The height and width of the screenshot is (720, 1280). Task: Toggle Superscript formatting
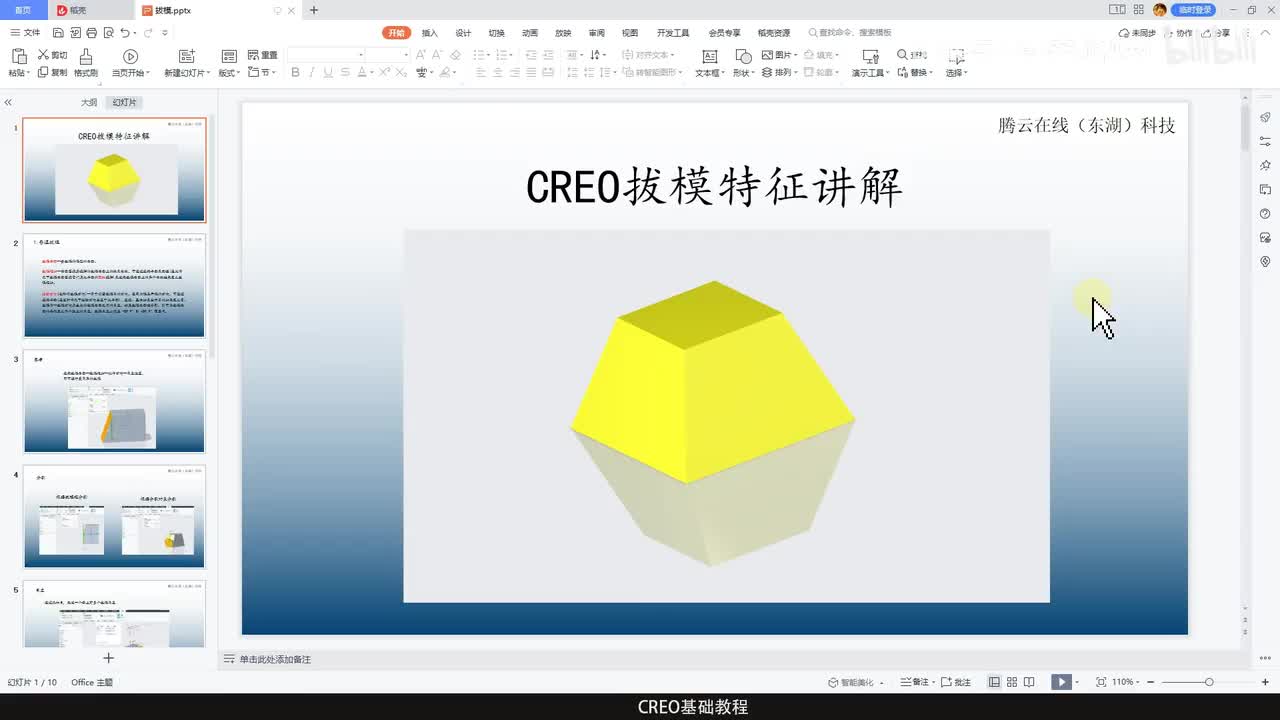click(x=385, y=73)
